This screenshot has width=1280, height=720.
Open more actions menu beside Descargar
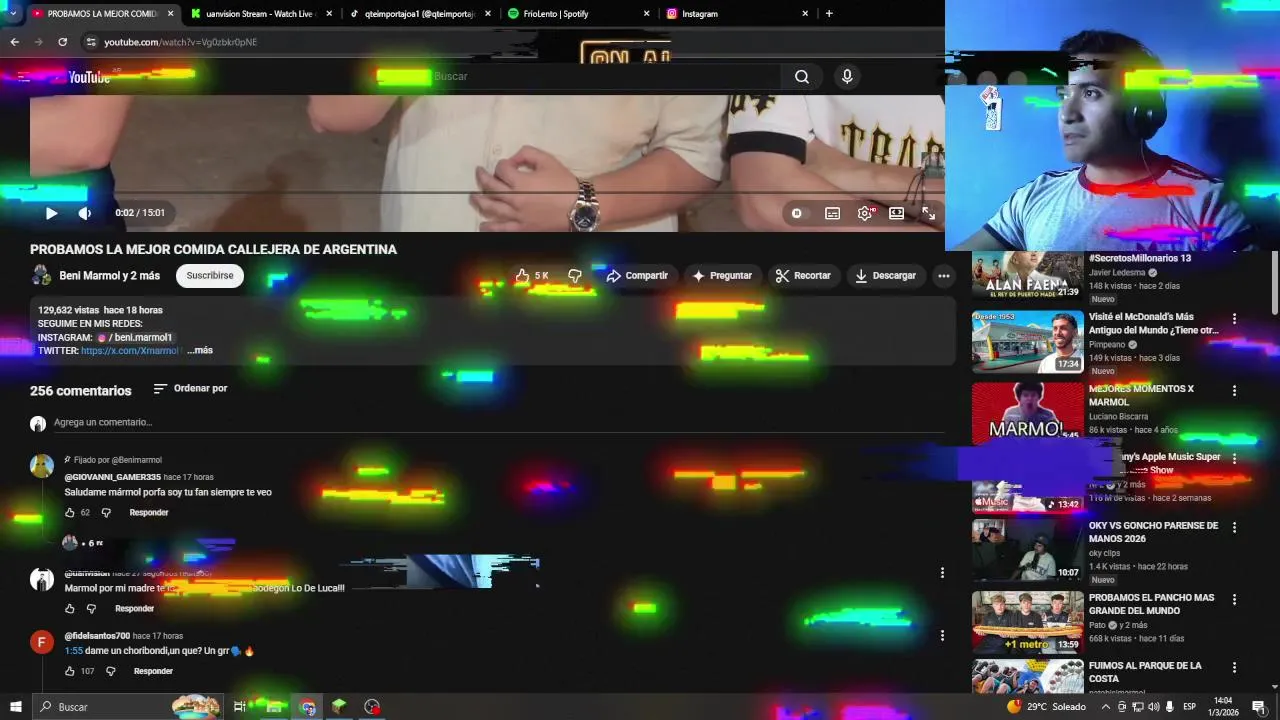943,276
